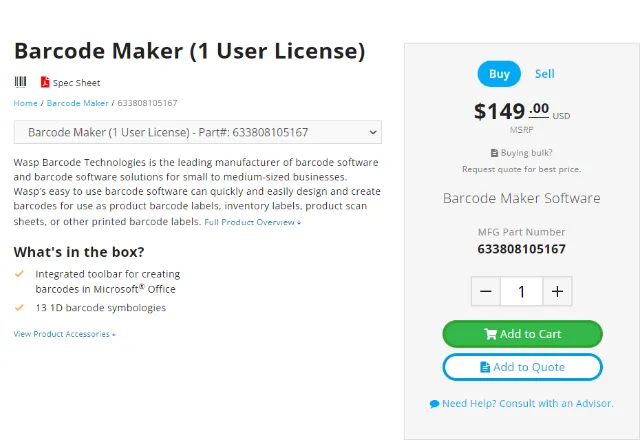Open the red PDF Spec Sheet icon
The height and width of the screenshot is (440, 640).
[44, 82]
